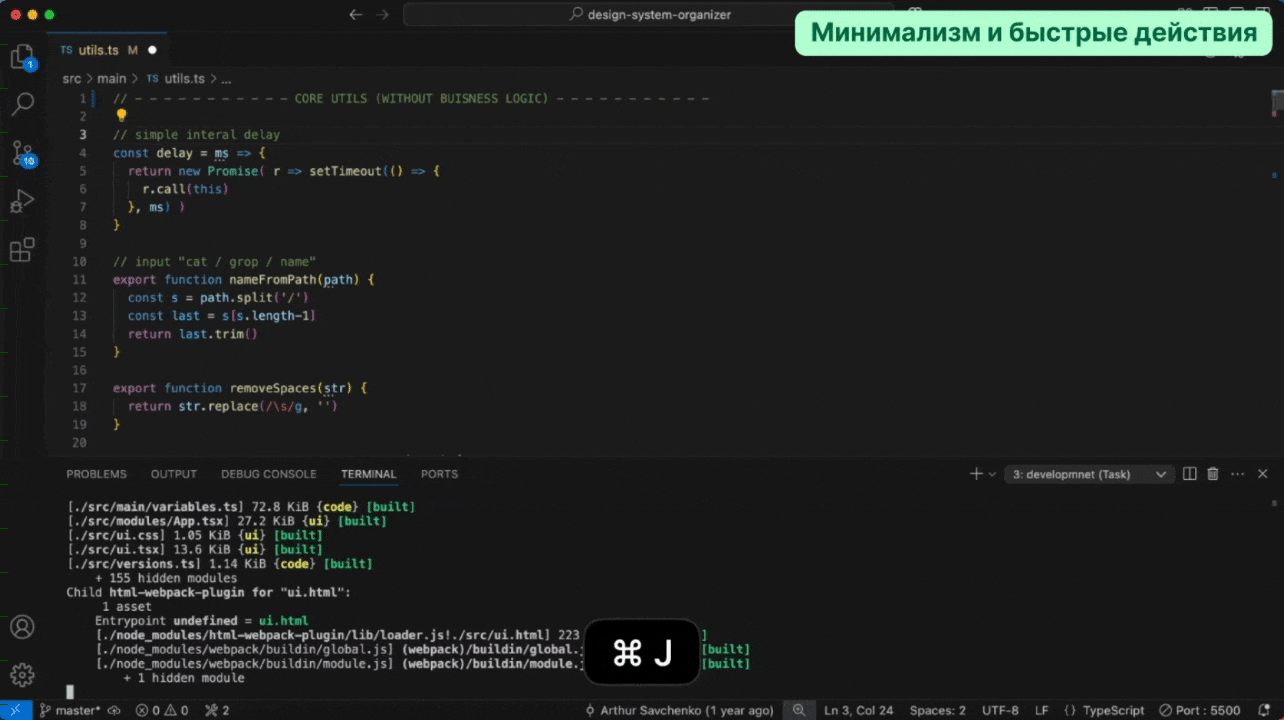Click the 'Arthur Savchenko (1 year ago)' blame item
This screenshot has width=1284, height=720.
(x=678, y=710)
